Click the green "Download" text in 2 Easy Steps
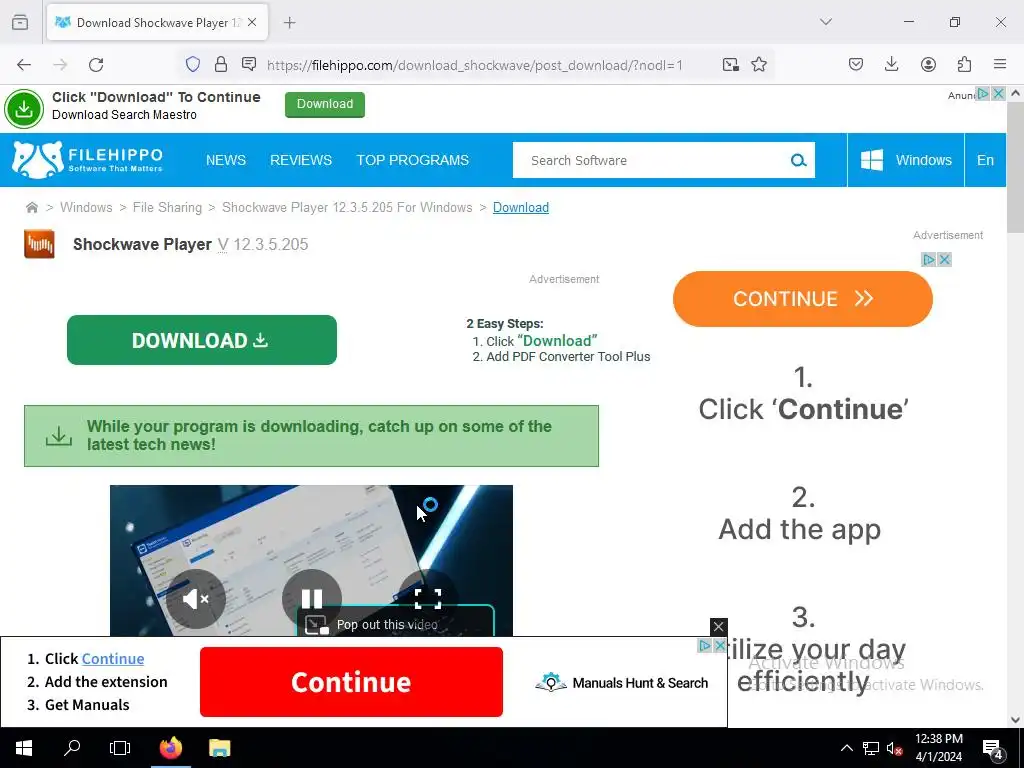 coord(557,341)
